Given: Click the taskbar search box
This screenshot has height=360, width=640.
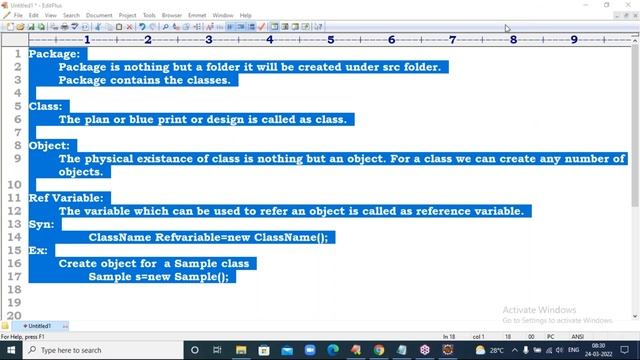Looking at the screenshot, I should pos(103,350).
